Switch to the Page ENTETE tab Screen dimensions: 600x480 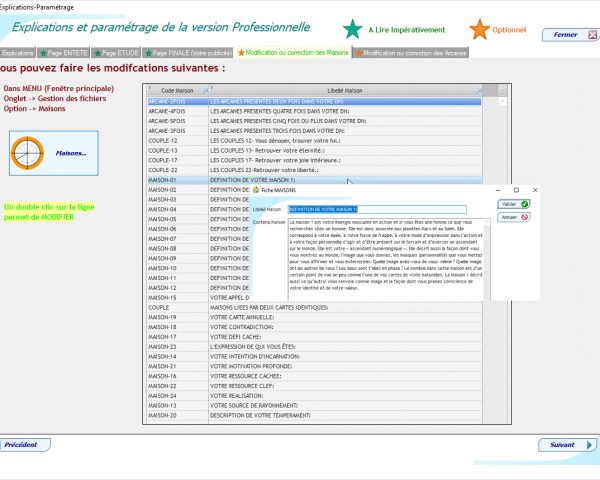click(x=64, y=53)
